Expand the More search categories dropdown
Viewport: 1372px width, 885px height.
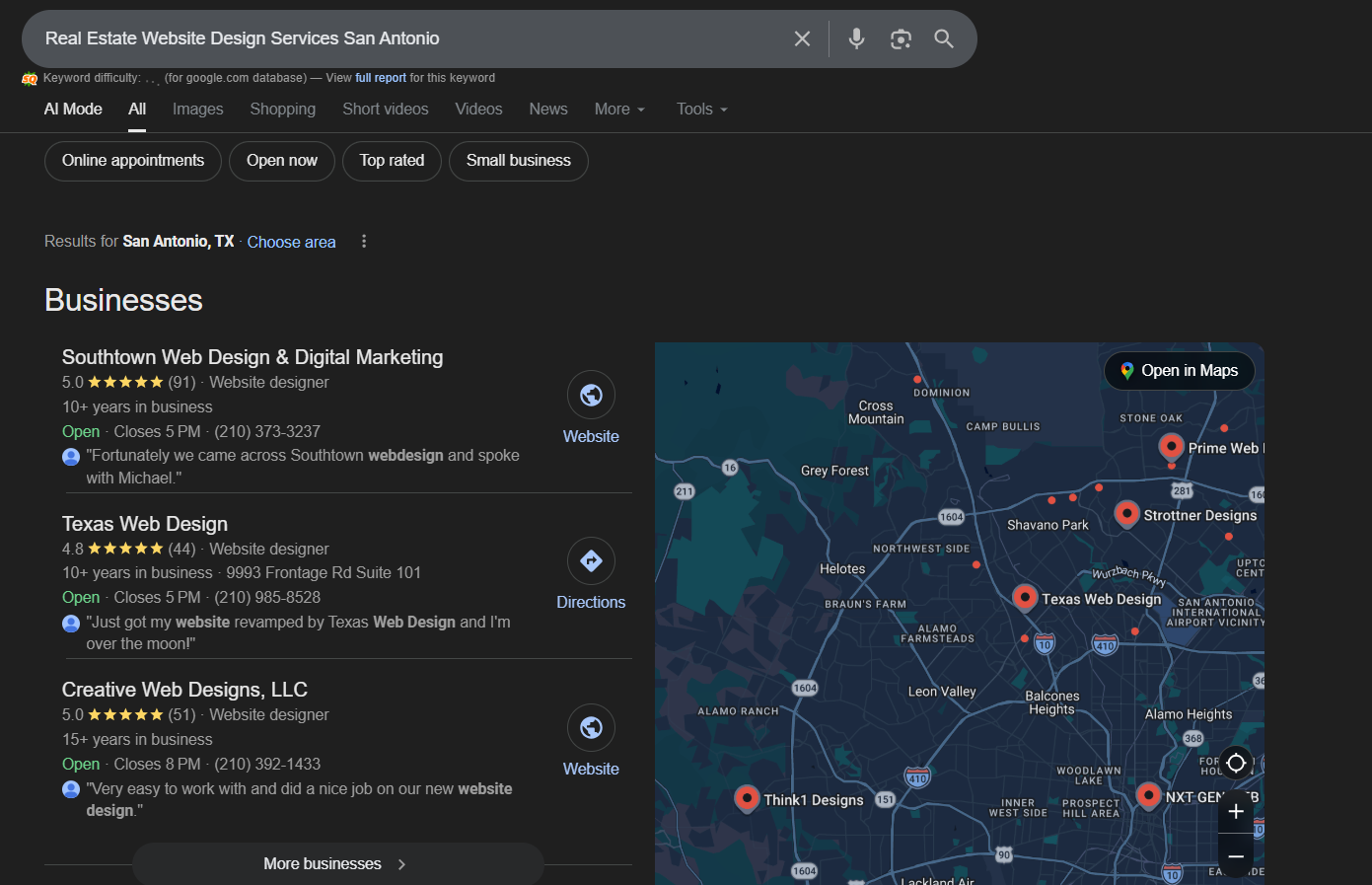(619, 110)
